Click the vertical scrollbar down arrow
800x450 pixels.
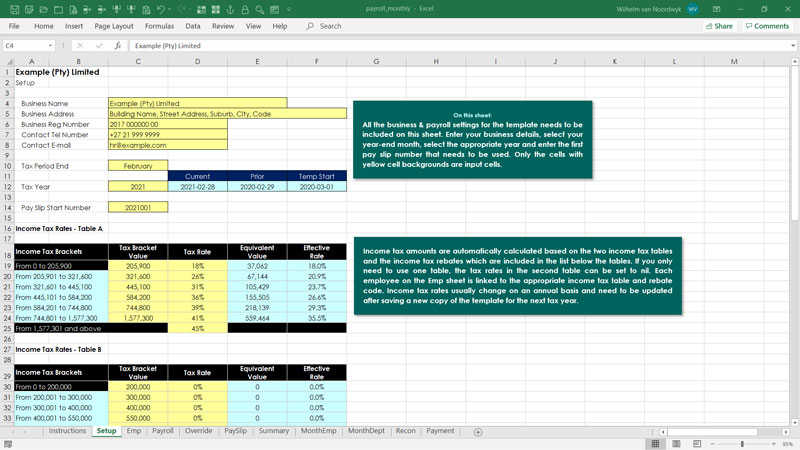tap(794, 422)
